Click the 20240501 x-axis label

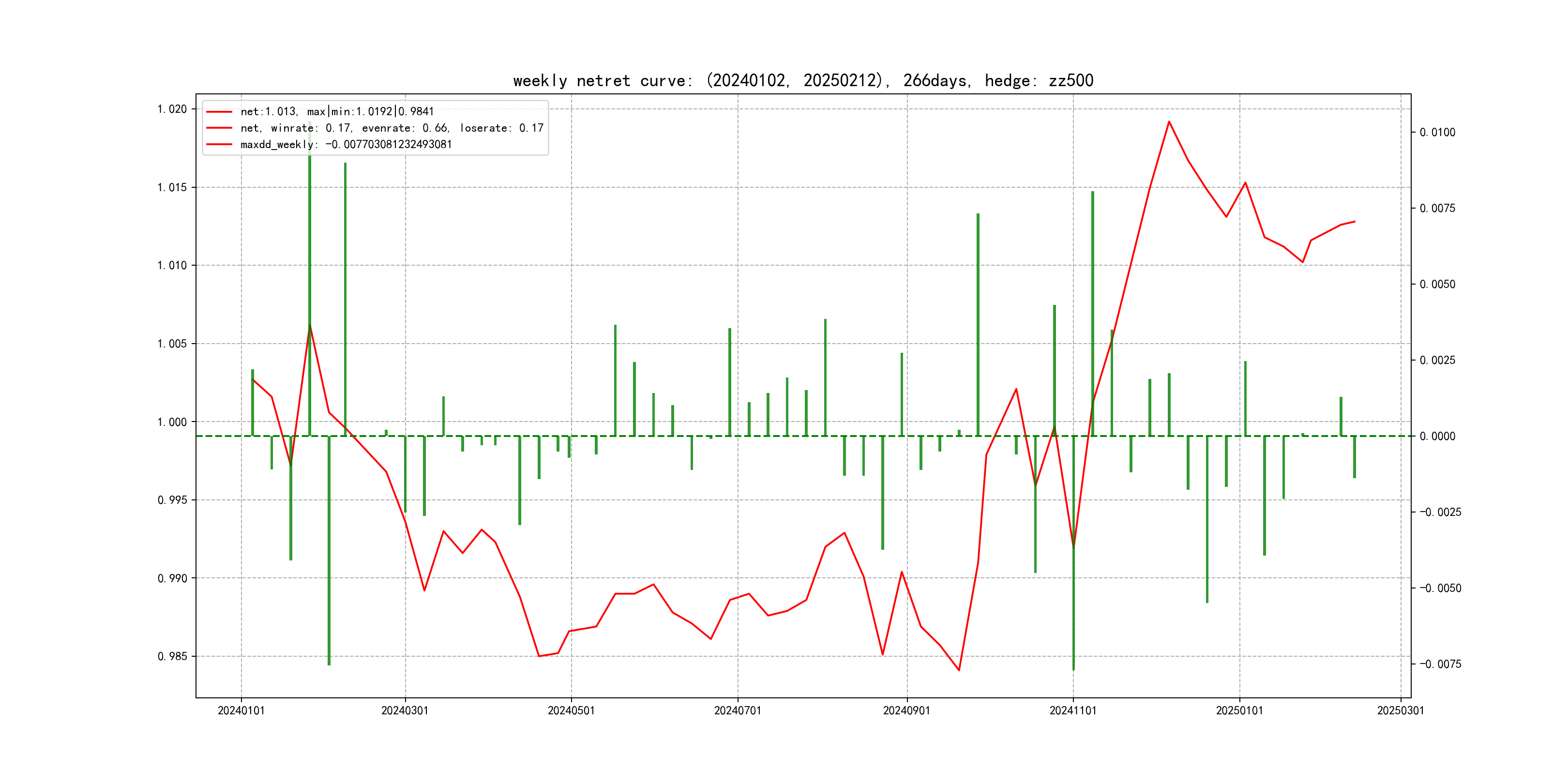(x=571, y=710)
